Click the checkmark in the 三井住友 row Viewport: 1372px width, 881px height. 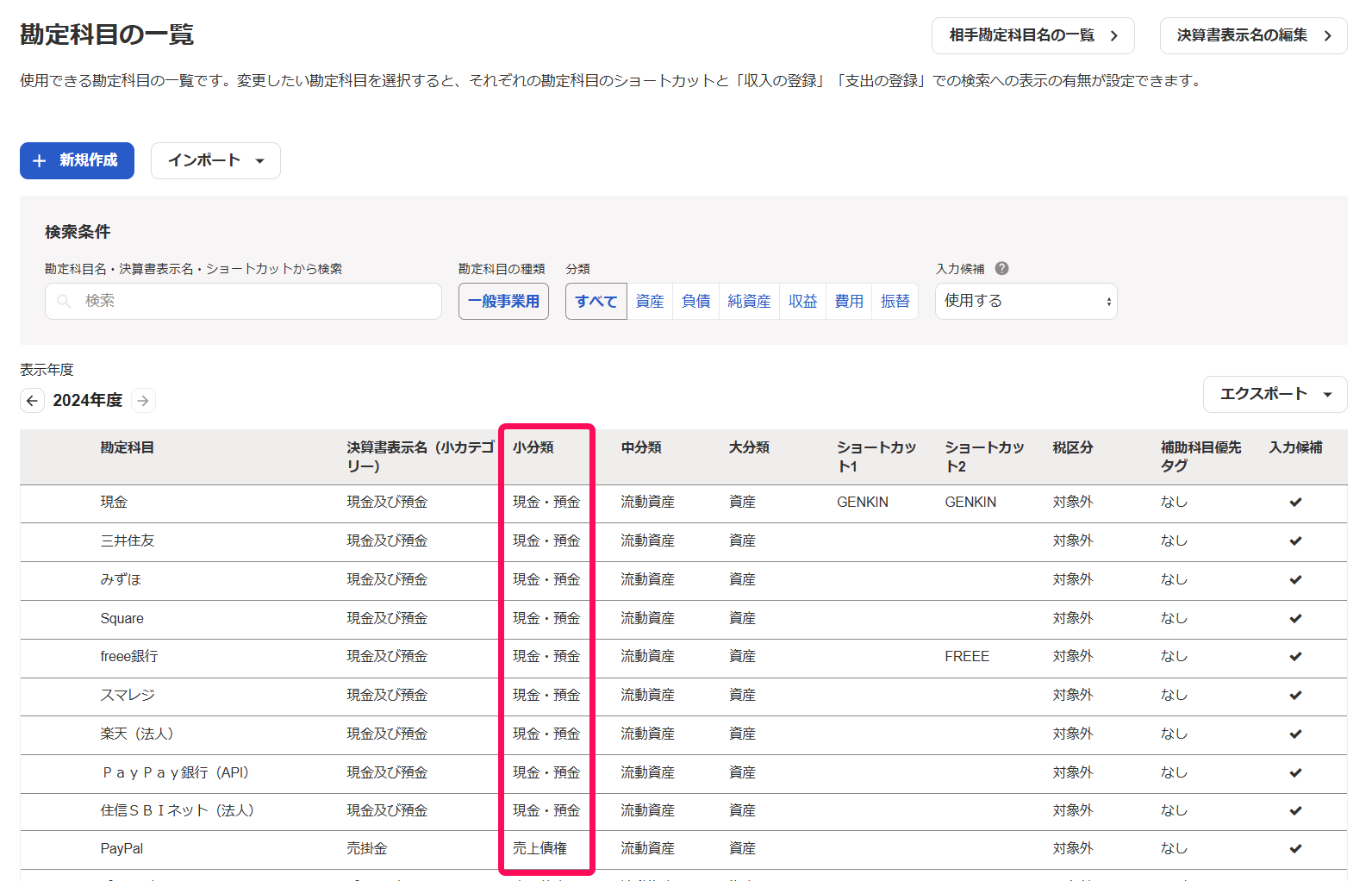point(1295,540)
